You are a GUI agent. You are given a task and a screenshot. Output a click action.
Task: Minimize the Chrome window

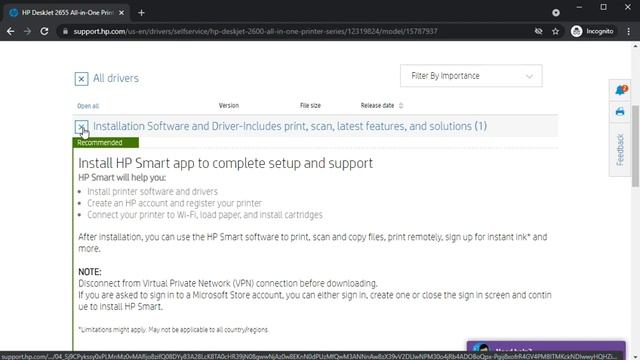(579, 7)
